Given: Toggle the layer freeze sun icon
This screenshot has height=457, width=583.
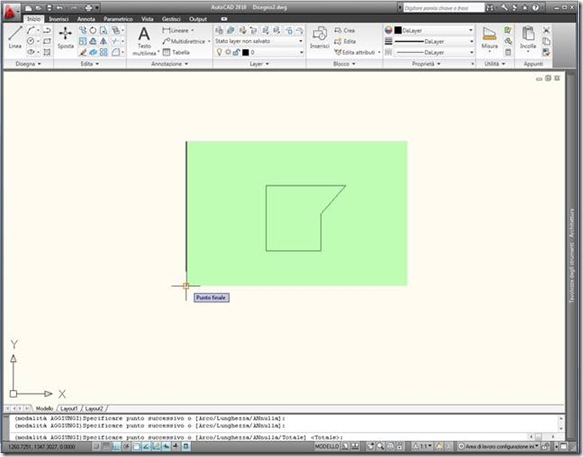Looking at the screenshot, I should (228, 52).
